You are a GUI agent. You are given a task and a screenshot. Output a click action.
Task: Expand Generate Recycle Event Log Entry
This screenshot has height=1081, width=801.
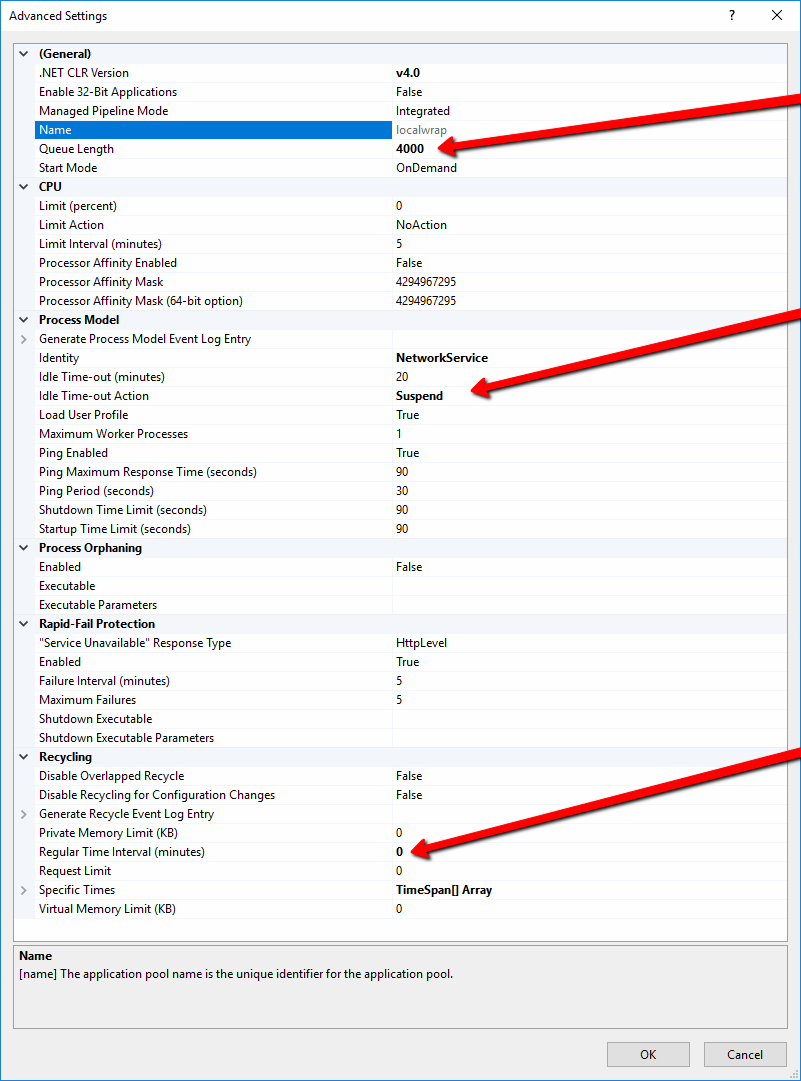(24, 814)
